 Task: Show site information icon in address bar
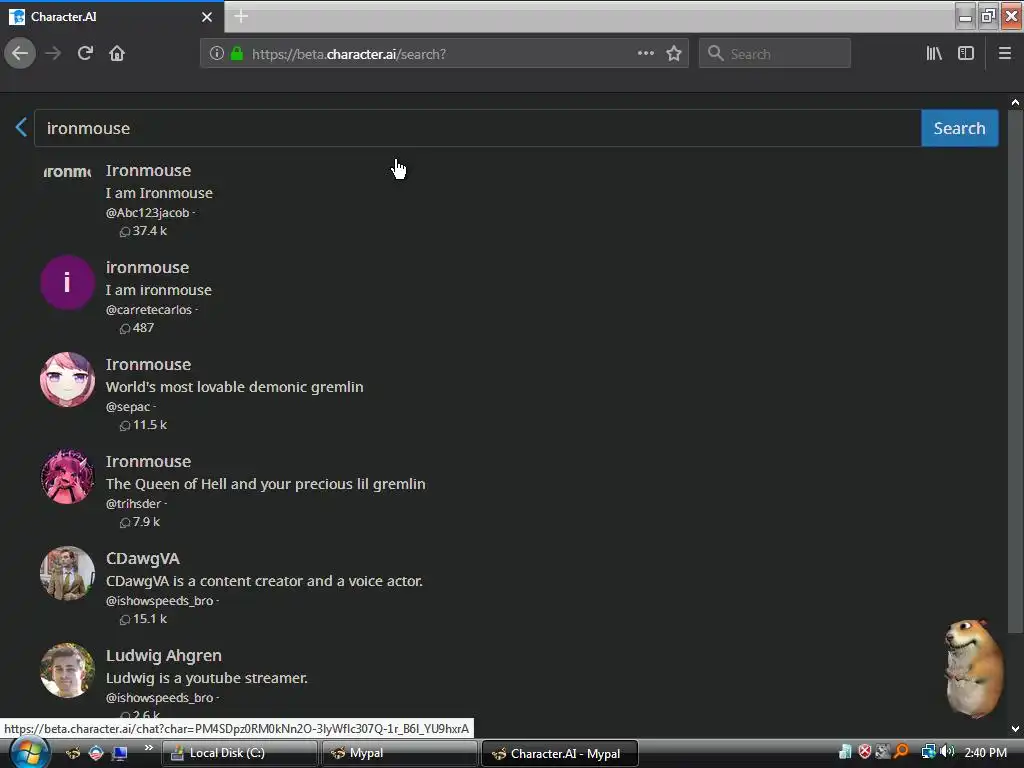pyautogui.click(x=216, y=54)
